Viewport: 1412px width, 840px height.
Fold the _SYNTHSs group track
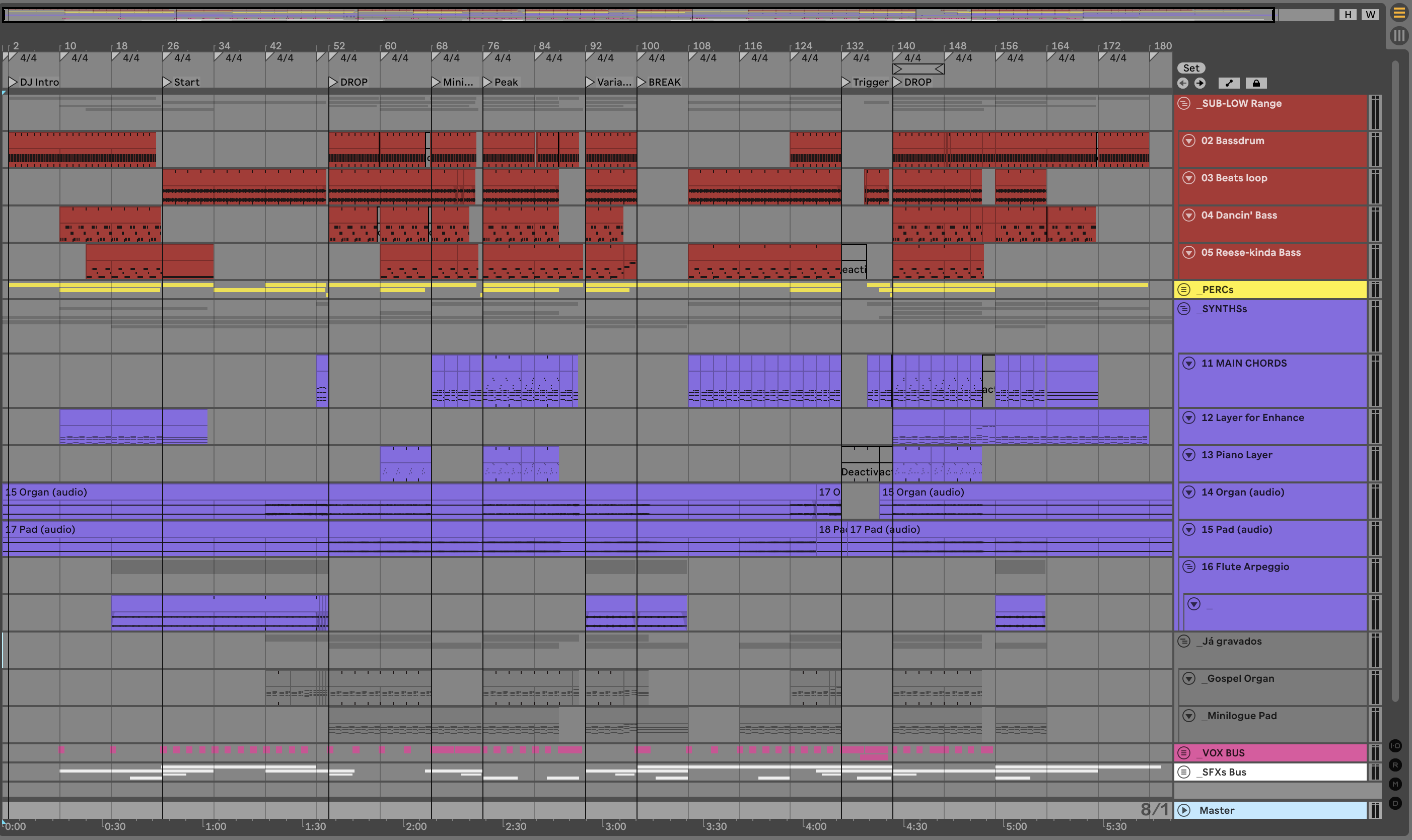(x=1184, y=309)
